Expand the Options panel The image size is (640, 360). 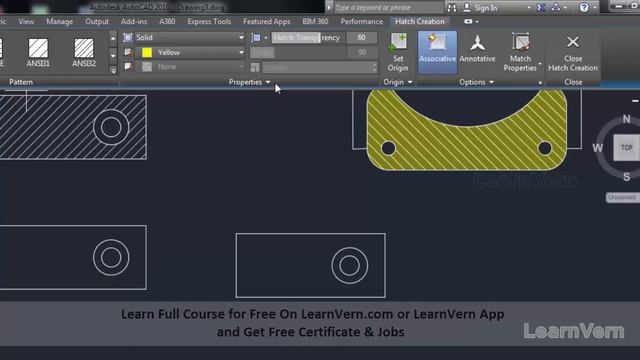coord(476,82)
